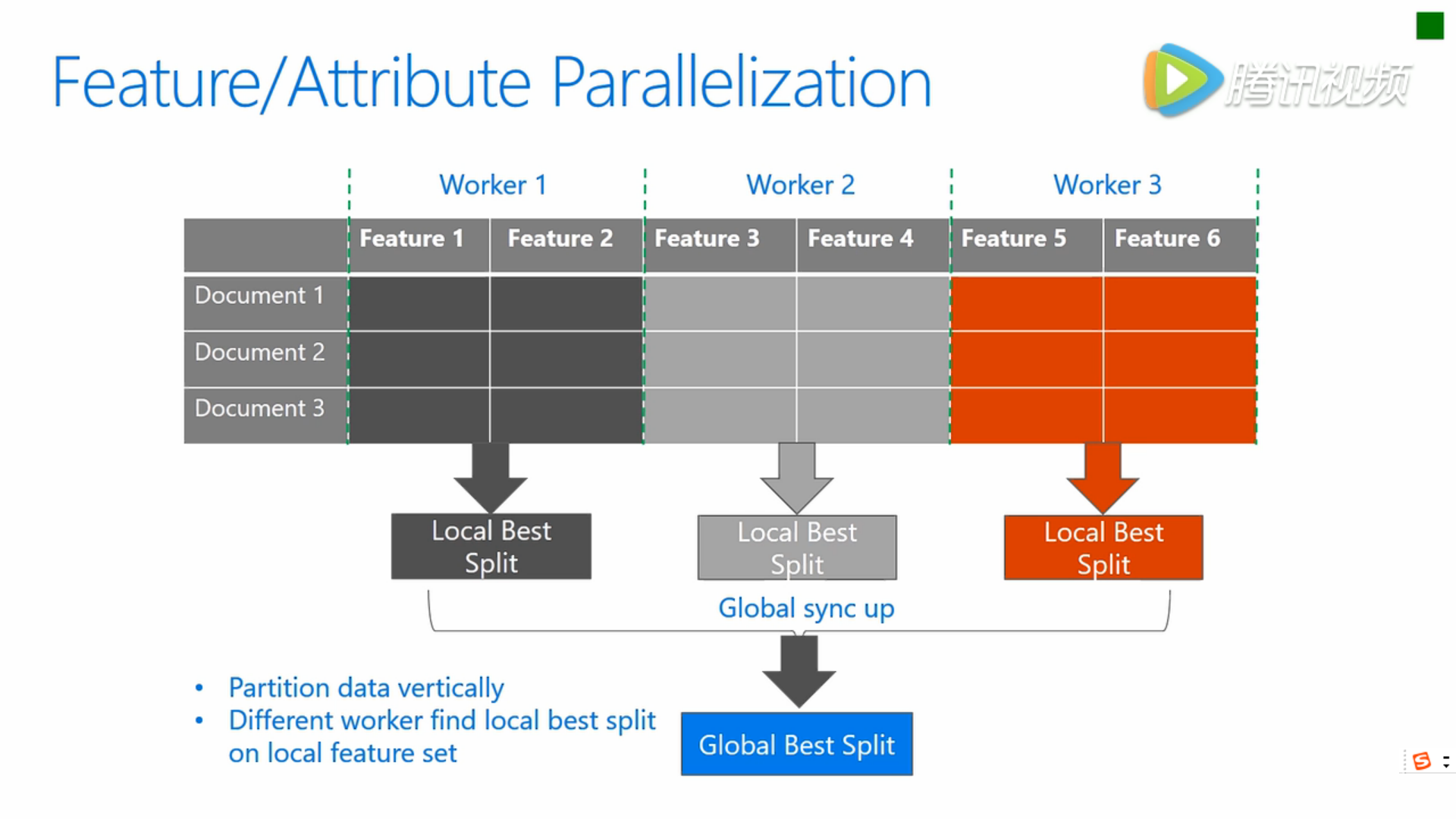Screen dimensions: 1456x819
Task: Click the dark gray Local Best Split box
Action: pos(491,547)
